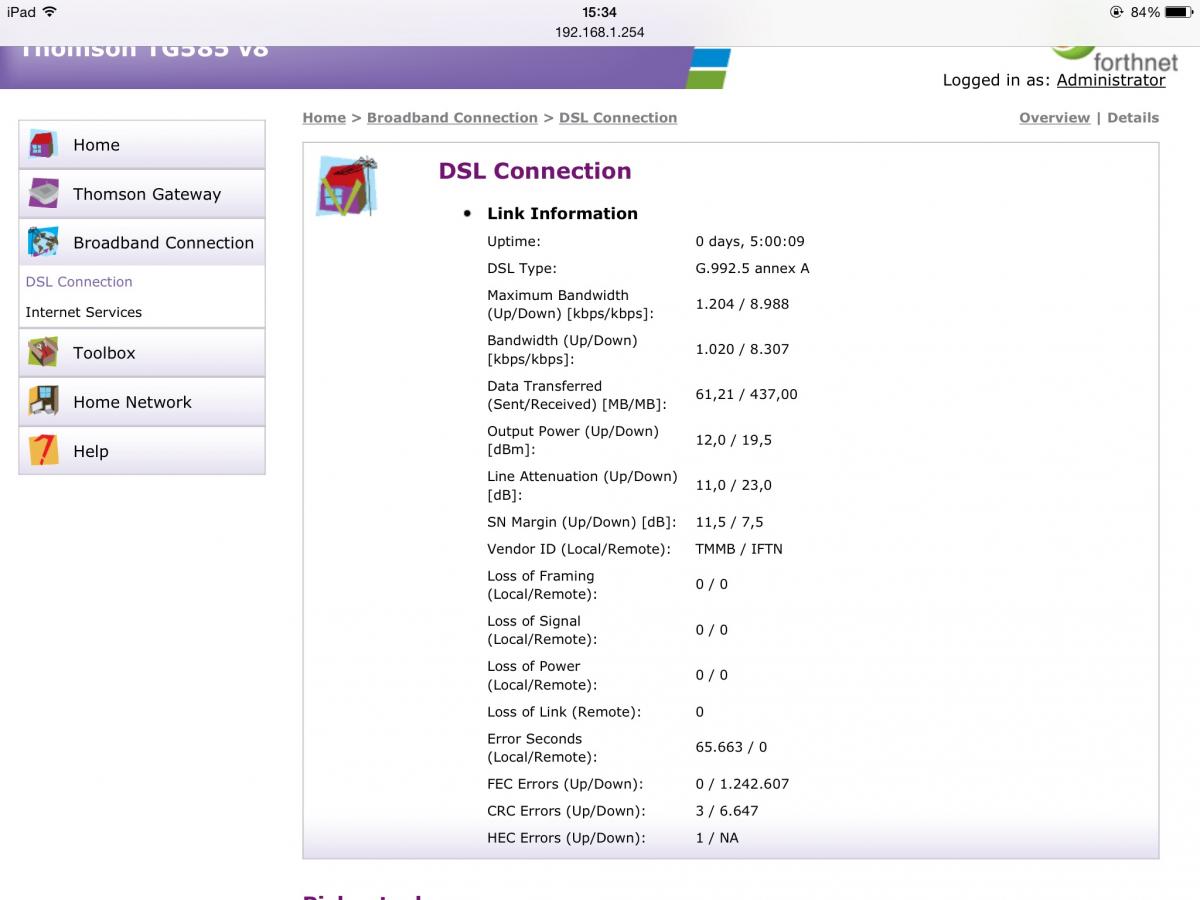The width and height of the screenshot is (1200, 900).
Task: Click the Broadband Connection globe icon
Action: coord(43,242)
